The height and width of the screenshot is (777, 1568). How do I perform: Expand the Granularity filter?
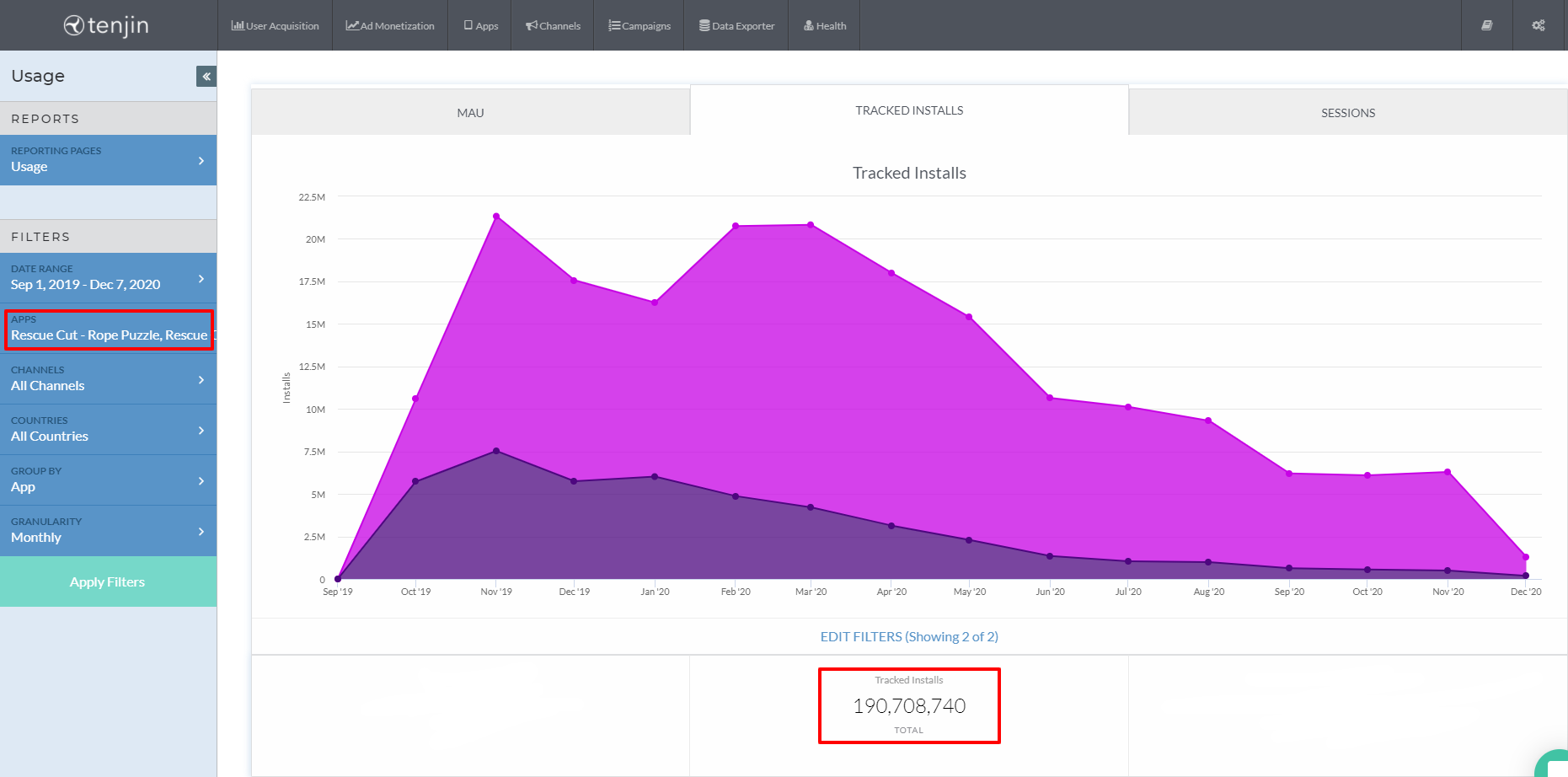point(108,531)
